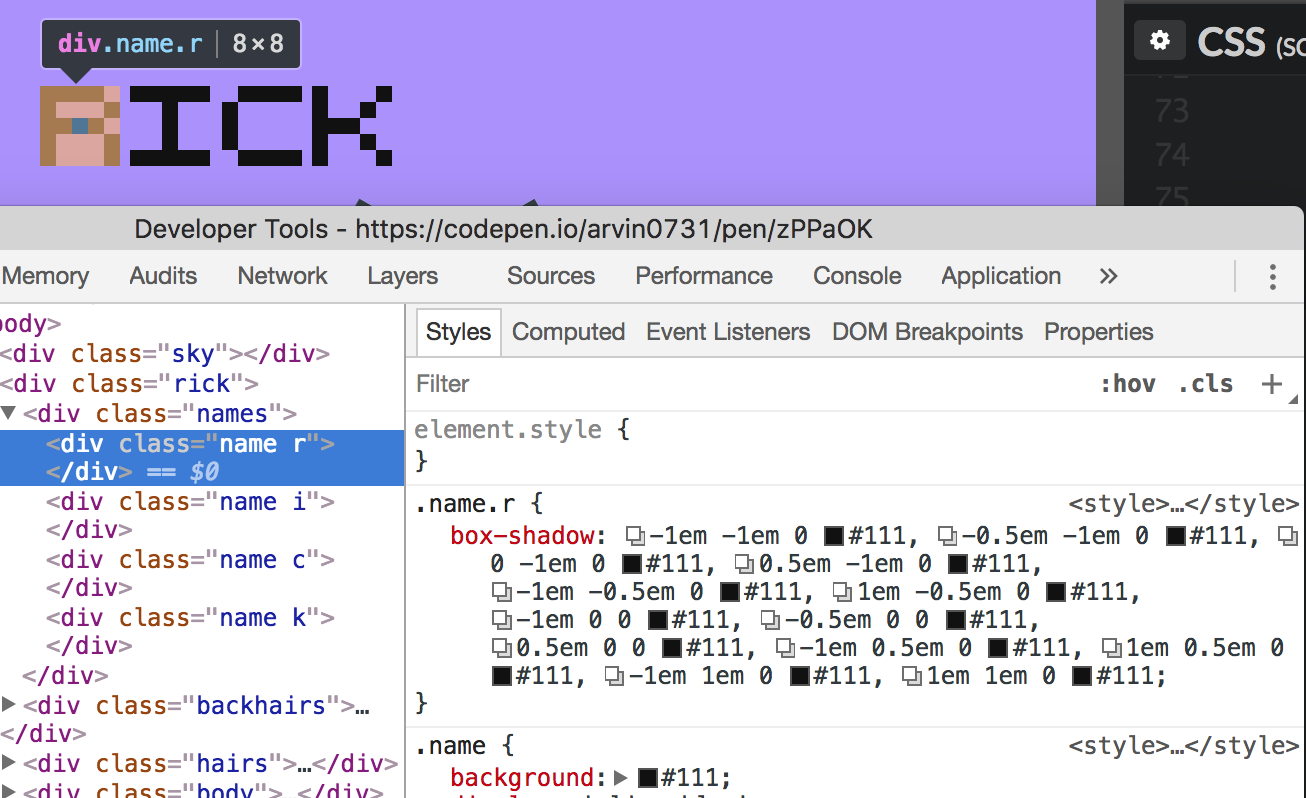Image resolution: width=1306 pixels, height=798 pixels.
Task: Switch to the Properties sidebar tab
Action: coord(1099,332)
